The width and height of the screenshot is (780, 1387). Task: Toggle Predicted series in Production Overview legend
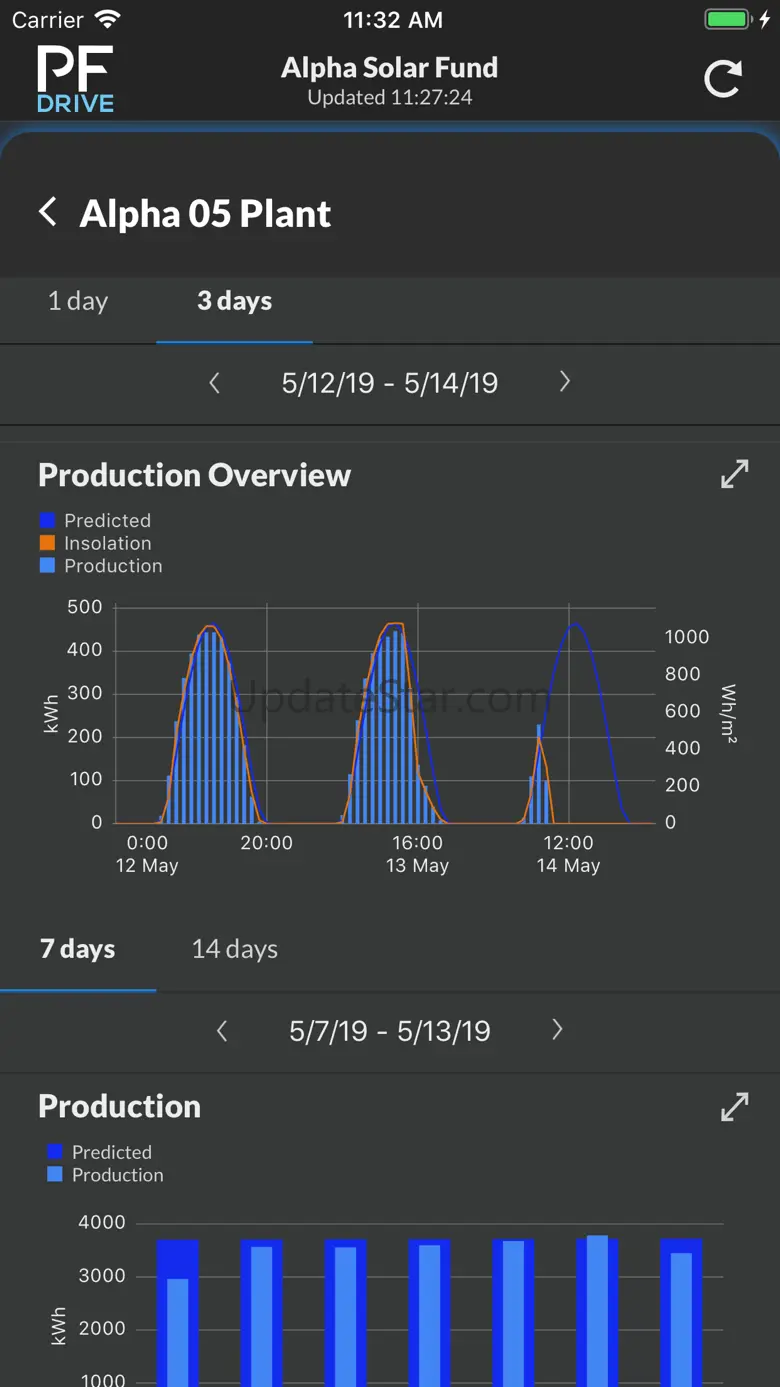[x=107, y=520]
